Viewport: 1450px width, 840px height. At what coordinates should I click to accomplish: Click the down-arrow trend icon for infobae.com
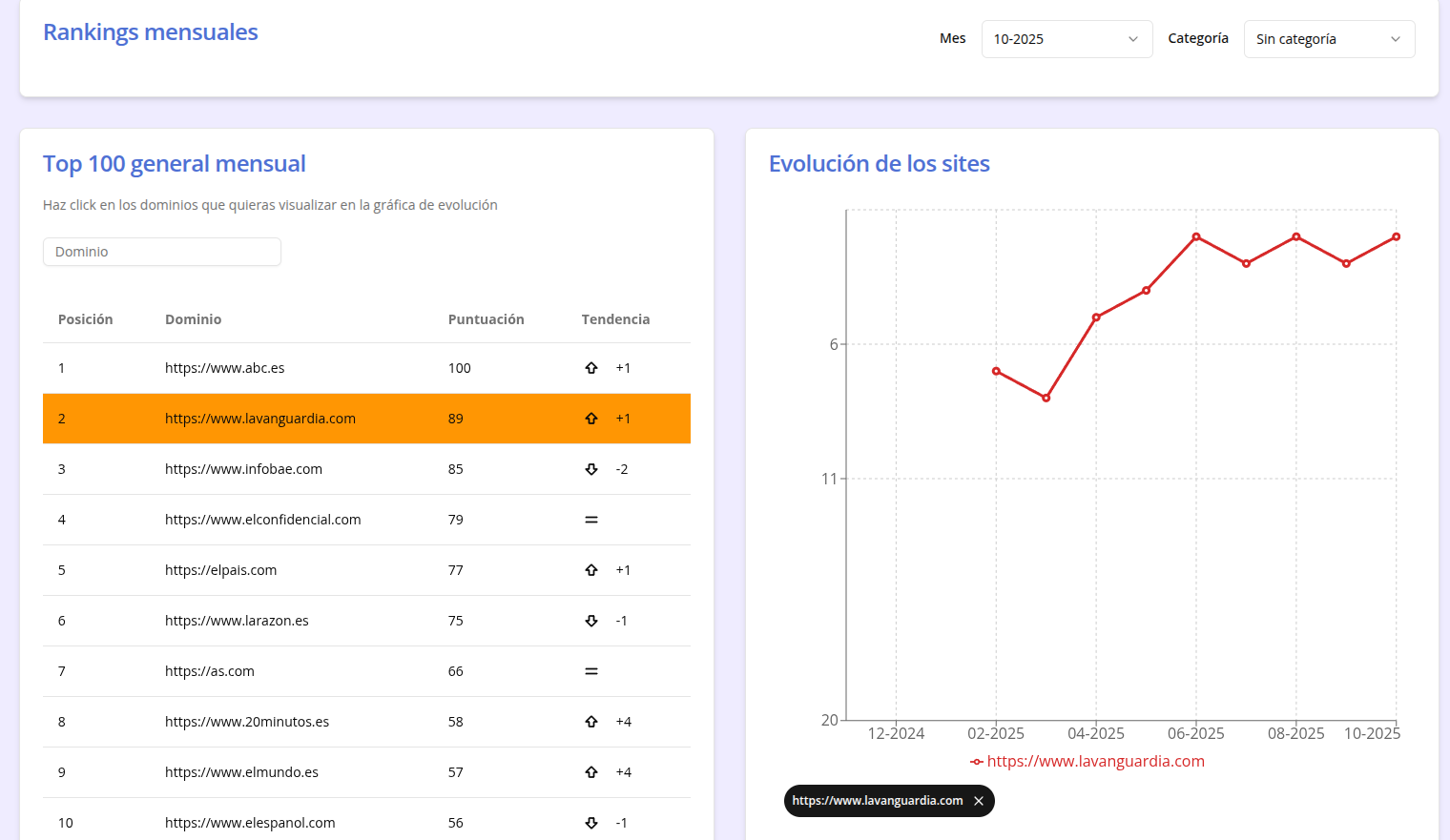[591, 469]
